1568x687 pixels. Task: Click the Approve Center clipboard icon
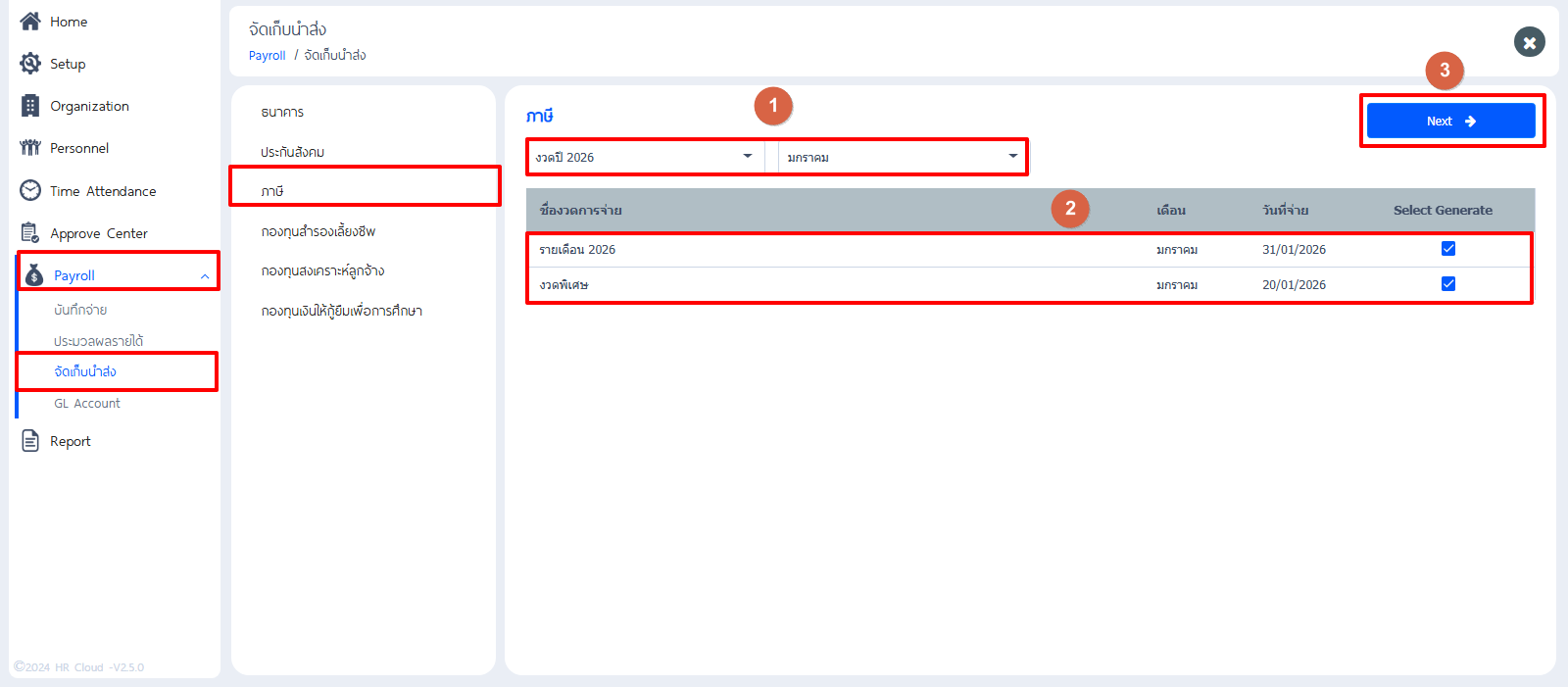pos(30,233)
